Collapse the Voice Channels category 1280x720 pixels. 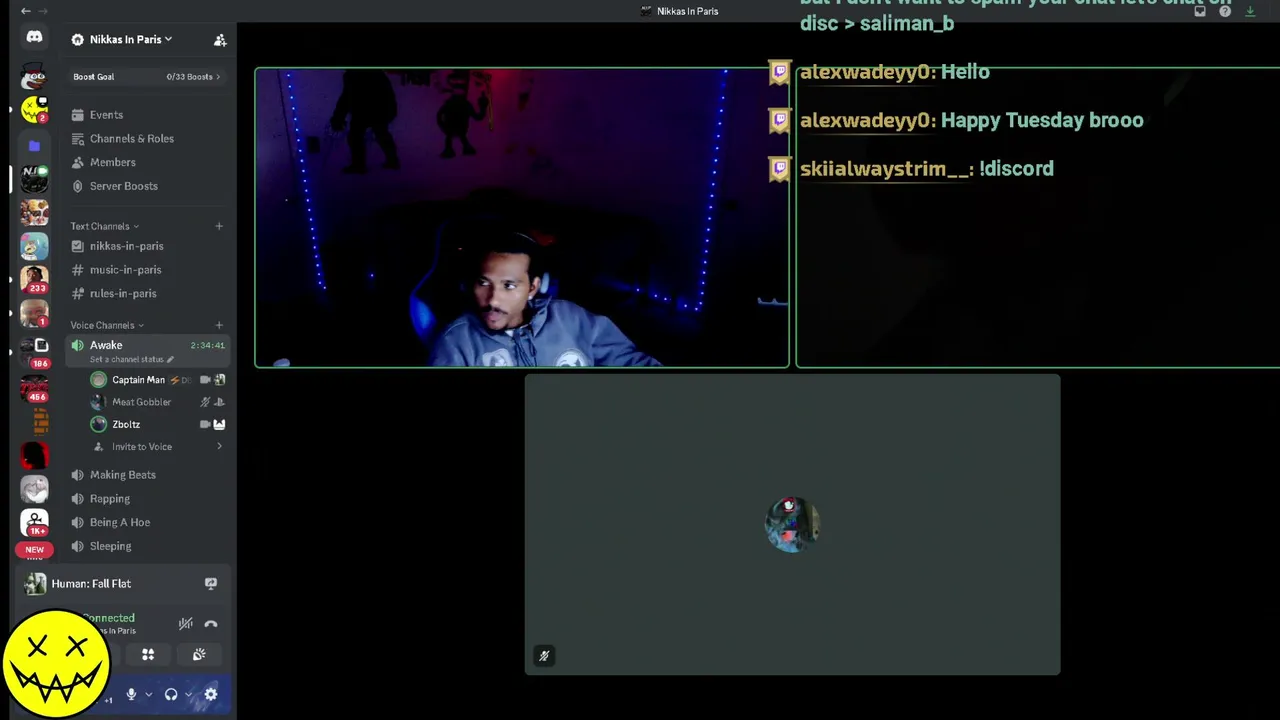[x=107, y=325]
